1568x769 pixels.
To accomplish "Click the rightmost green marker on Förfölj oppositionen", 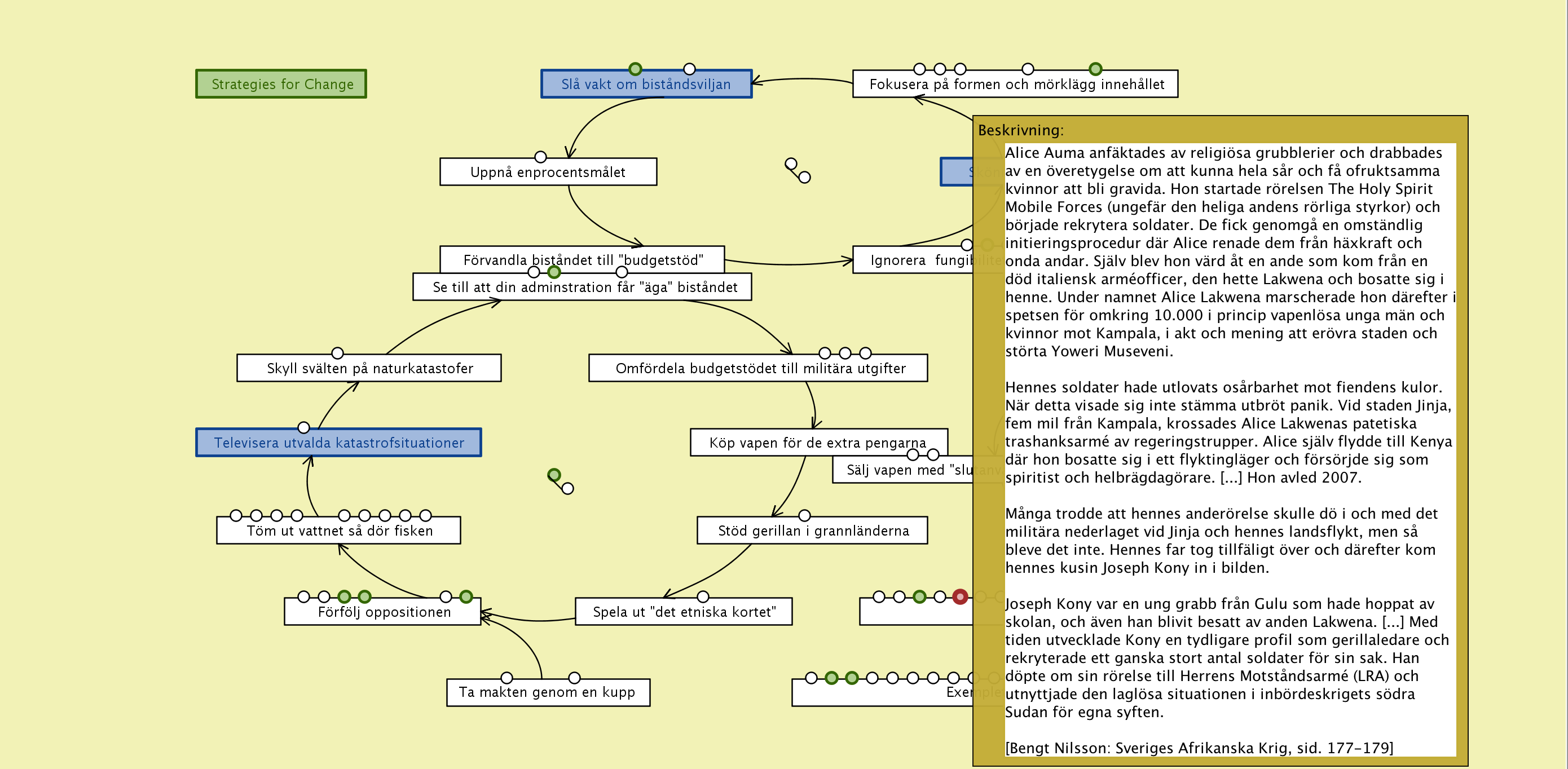I will click(466, 596).
